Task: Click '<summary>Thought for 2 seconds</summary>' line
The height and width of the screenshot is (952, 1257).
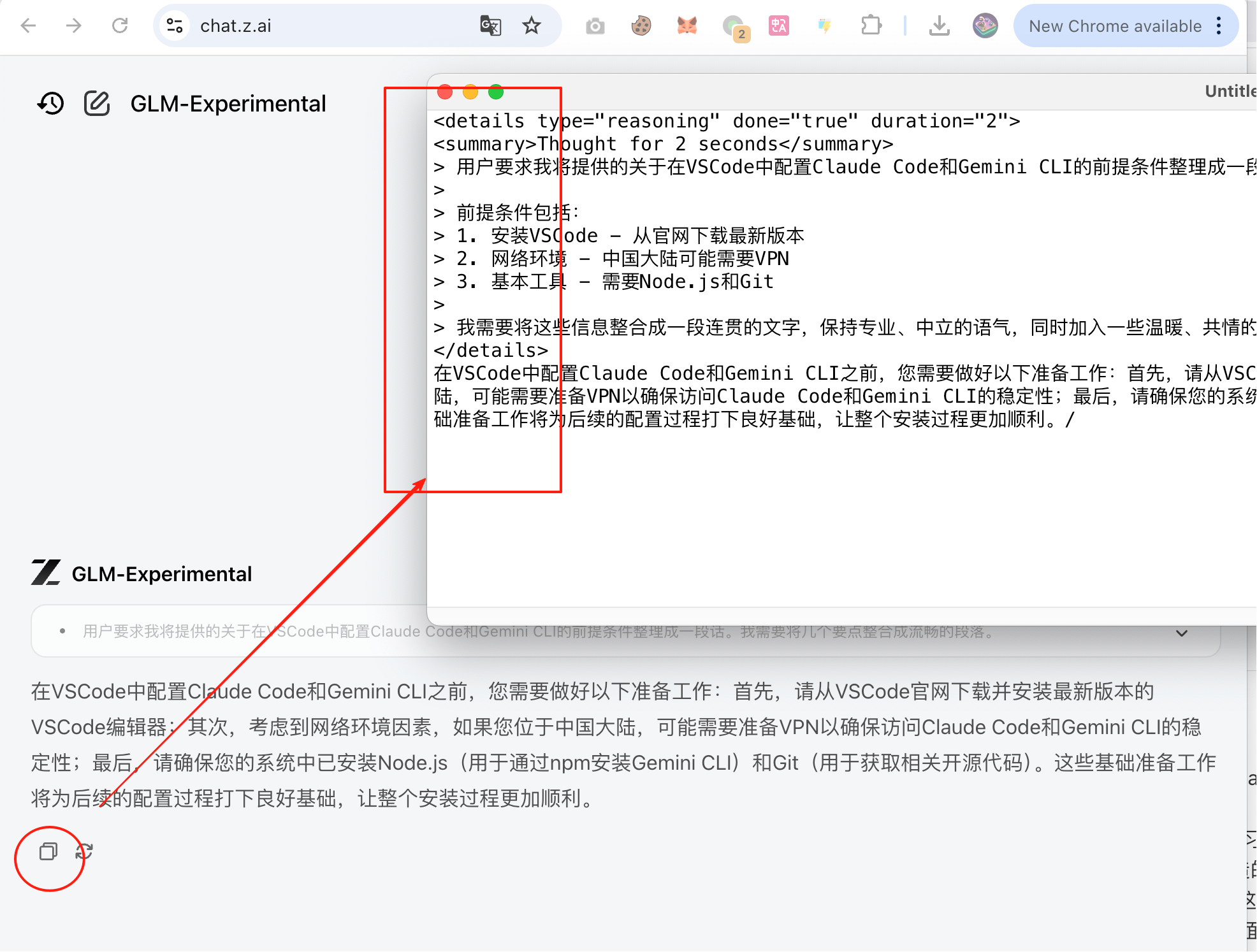Action: click(x=664, y=144)
